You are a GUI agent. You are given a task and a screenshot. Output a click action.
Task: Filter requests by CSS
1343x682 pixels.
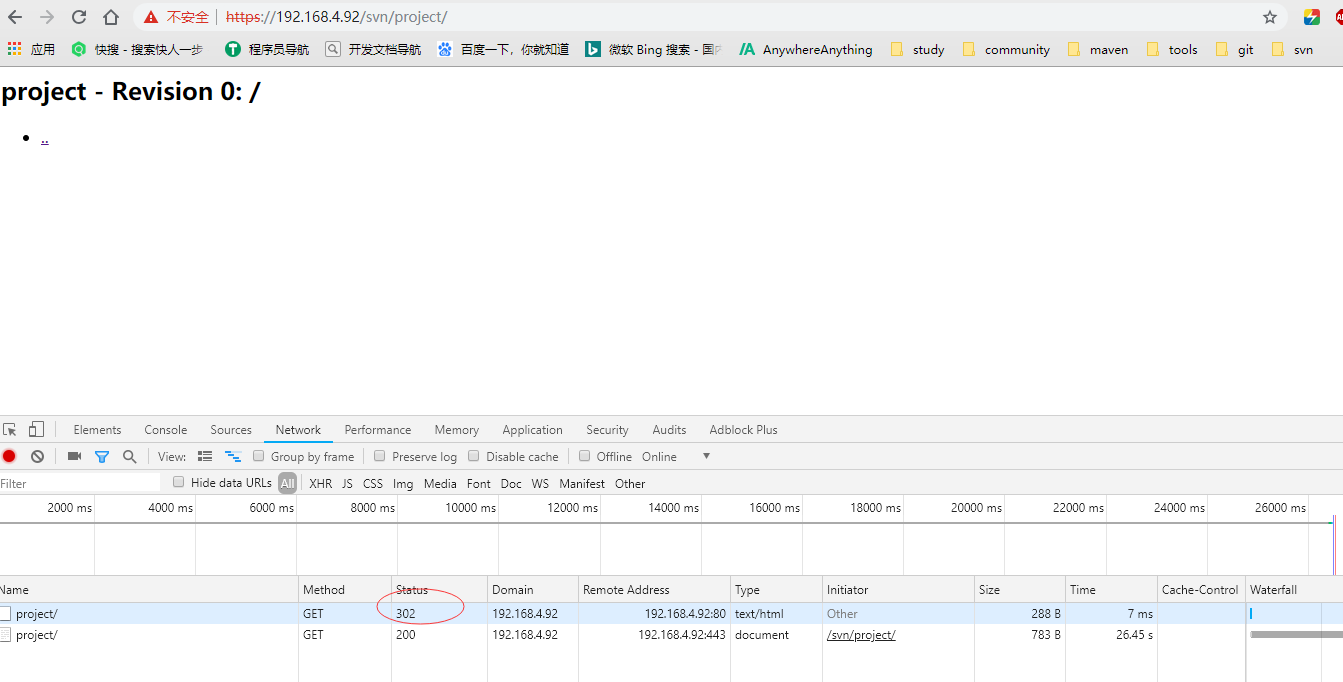tap(373, 483)
